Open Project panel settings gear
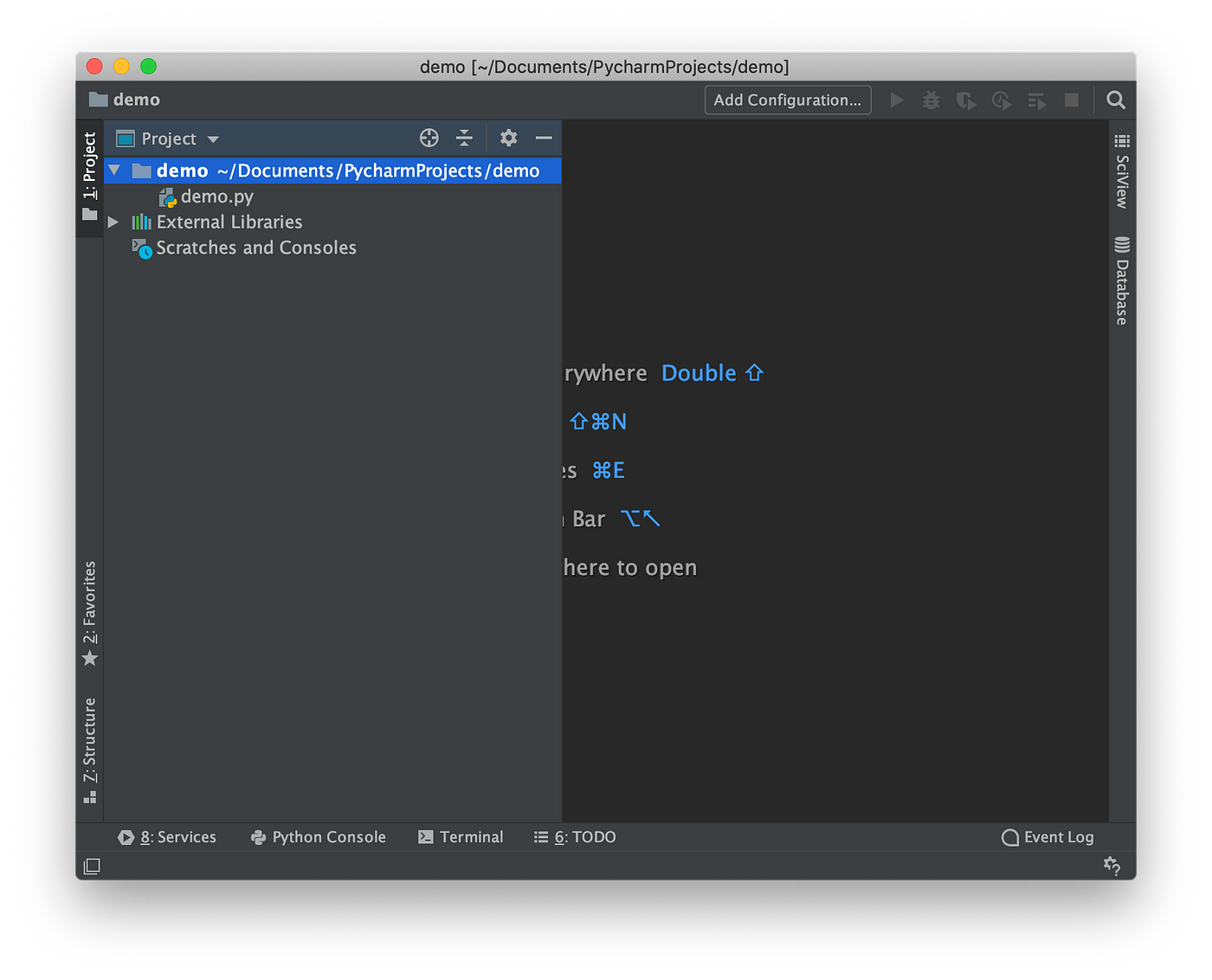The image size is (1212, 980). tap(508, 138)
